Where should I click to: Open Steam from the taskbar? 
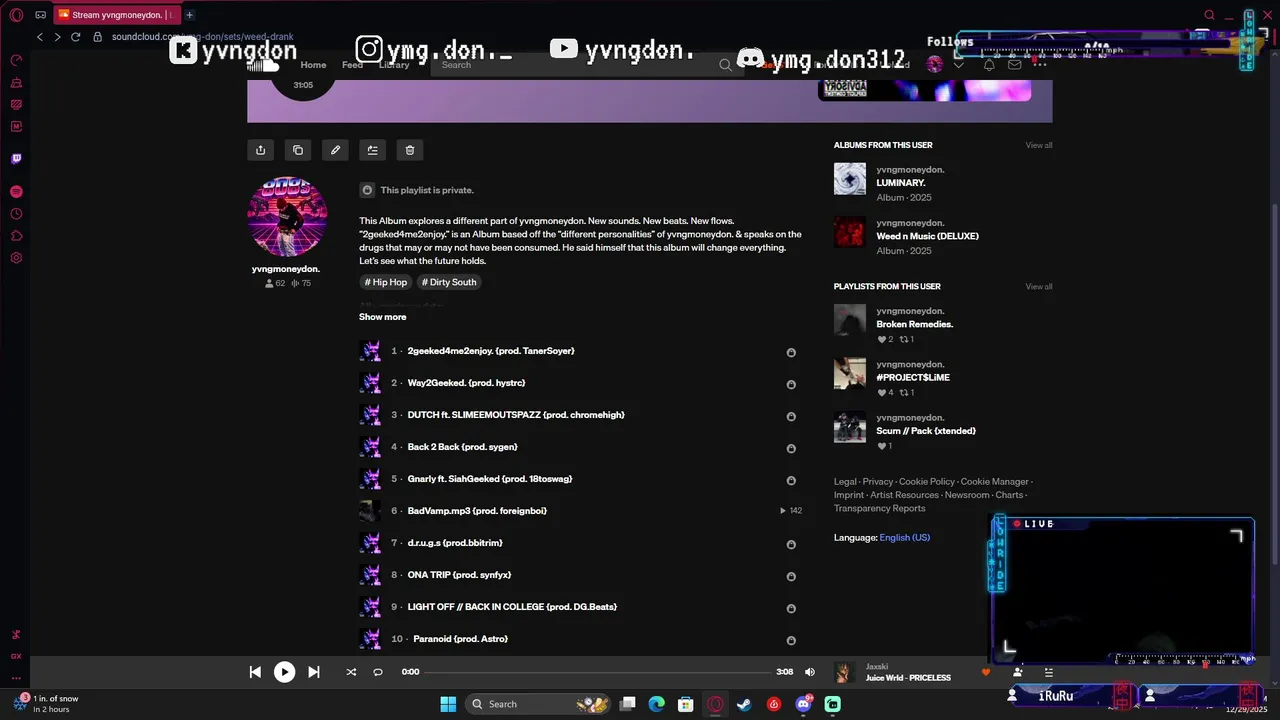click(744, 704)
